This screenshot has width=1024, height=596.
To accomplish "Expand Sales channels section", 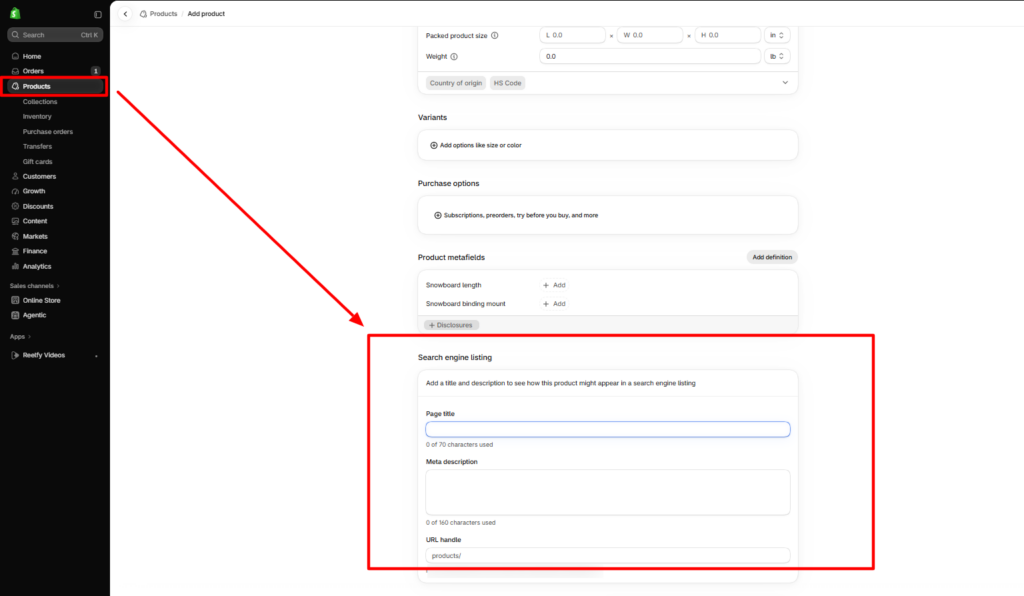I will [x=35, y=286].
